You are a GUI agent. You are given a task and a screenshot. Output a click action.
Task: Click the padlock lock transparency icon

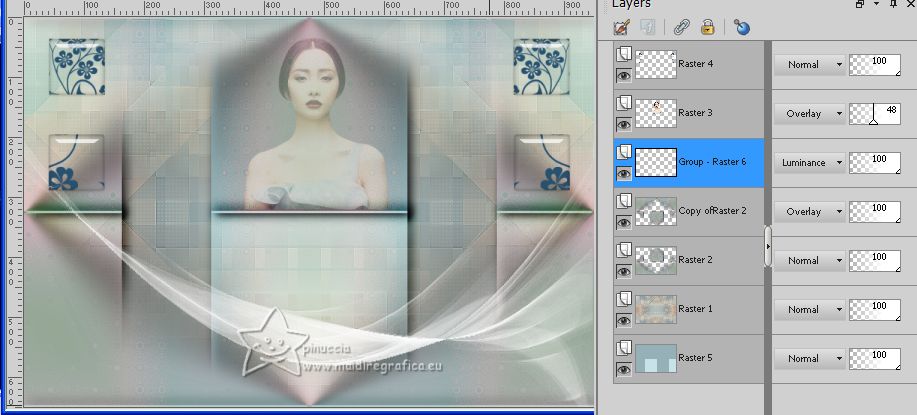(708, 27)
